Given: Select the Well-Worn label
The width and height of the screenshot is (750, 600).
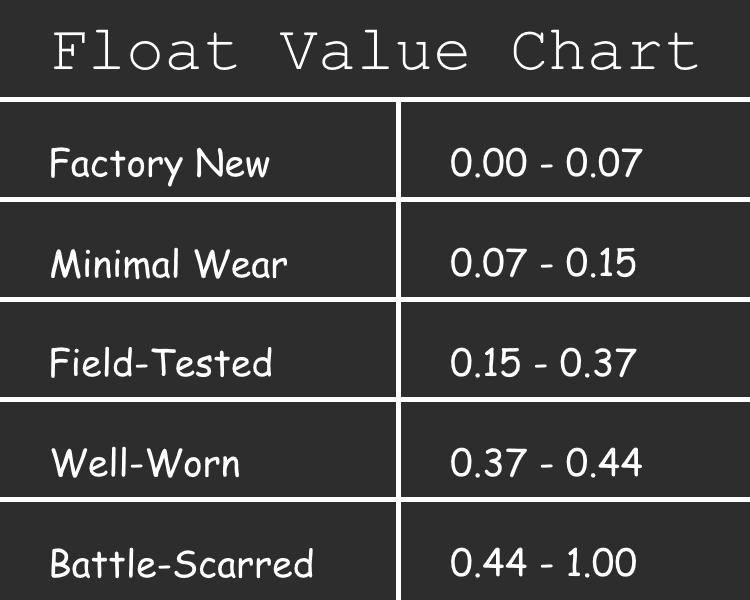Looking at the screenshot, I should tap(145, 463).
